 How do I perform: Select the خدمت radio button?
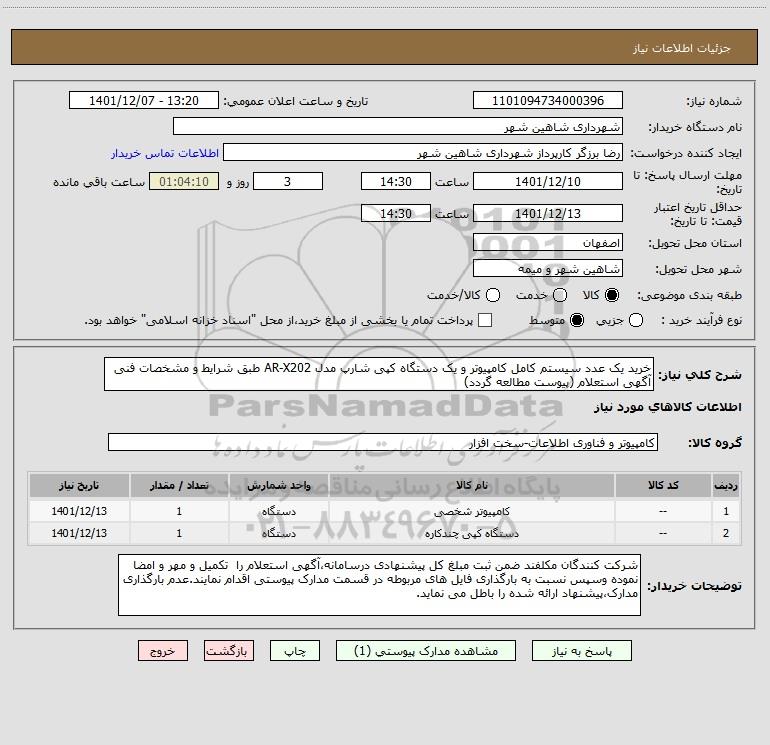tap(560, 295)
